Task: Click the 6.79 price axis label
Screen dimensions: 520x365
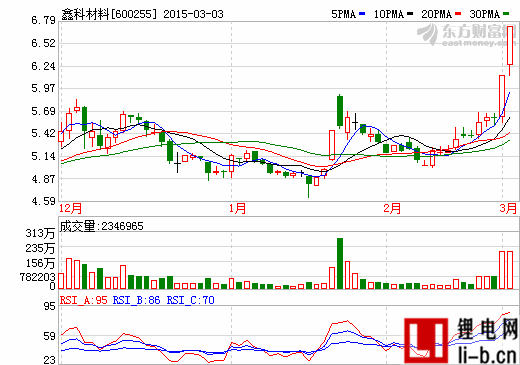Action: pos(43,20)
